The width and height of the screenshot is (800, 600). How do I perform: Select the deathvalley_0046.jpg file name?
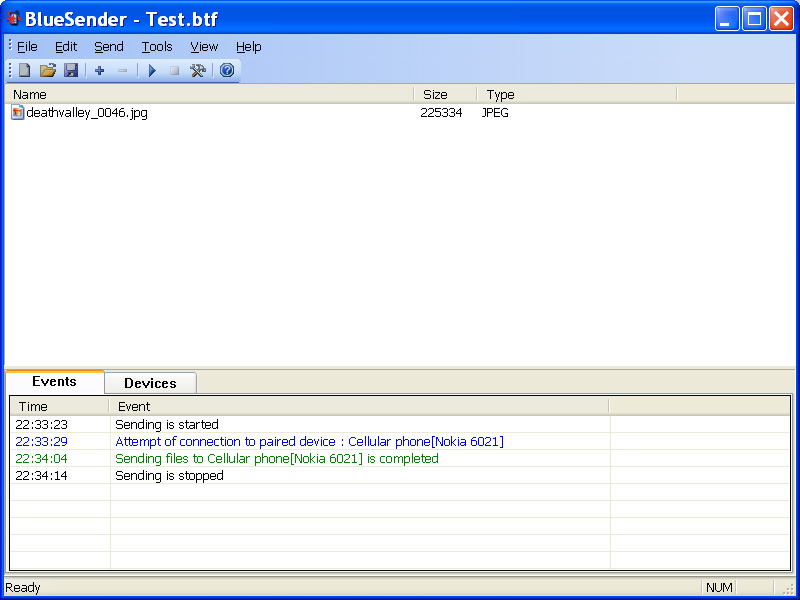pos(87,113)
